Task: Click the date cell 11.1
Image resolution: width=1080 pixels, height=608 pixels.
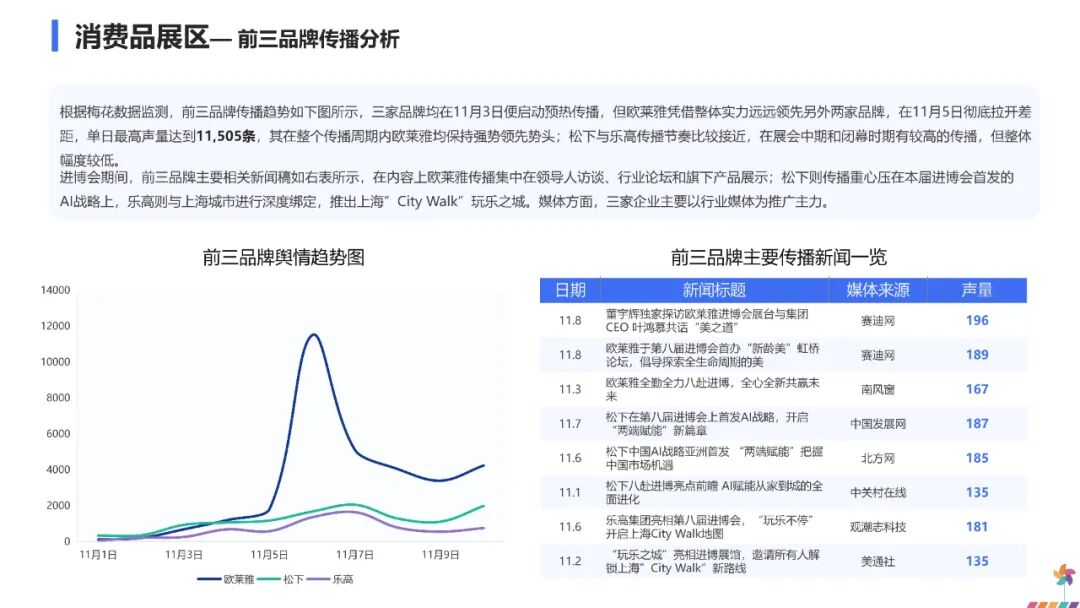Action: tap(570, 493)
